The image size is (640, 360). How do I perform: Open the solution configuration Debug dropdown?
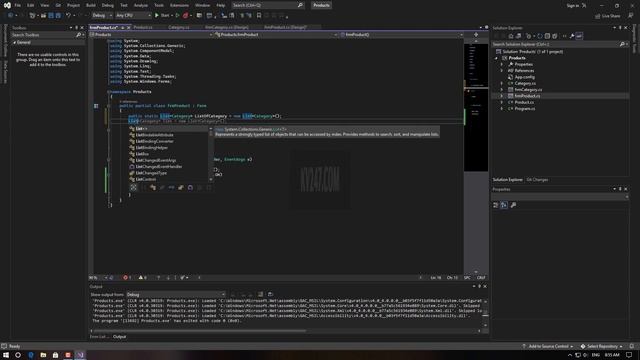pos(102,16)
